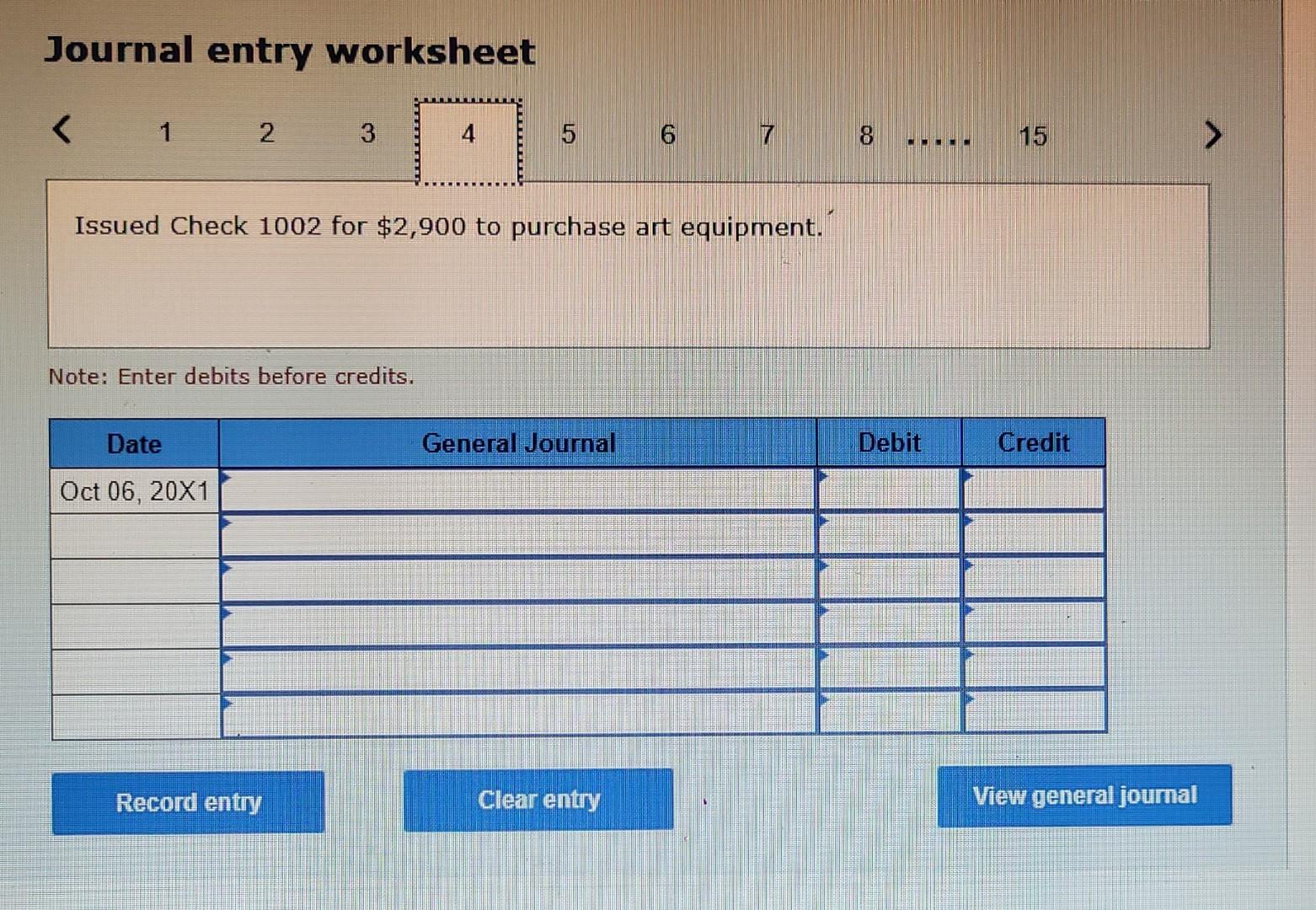The width and height of the screenshot is (1316, 910).
Task: Open the account dropdown in the second General Journal row
Action: tap(227, 522)
